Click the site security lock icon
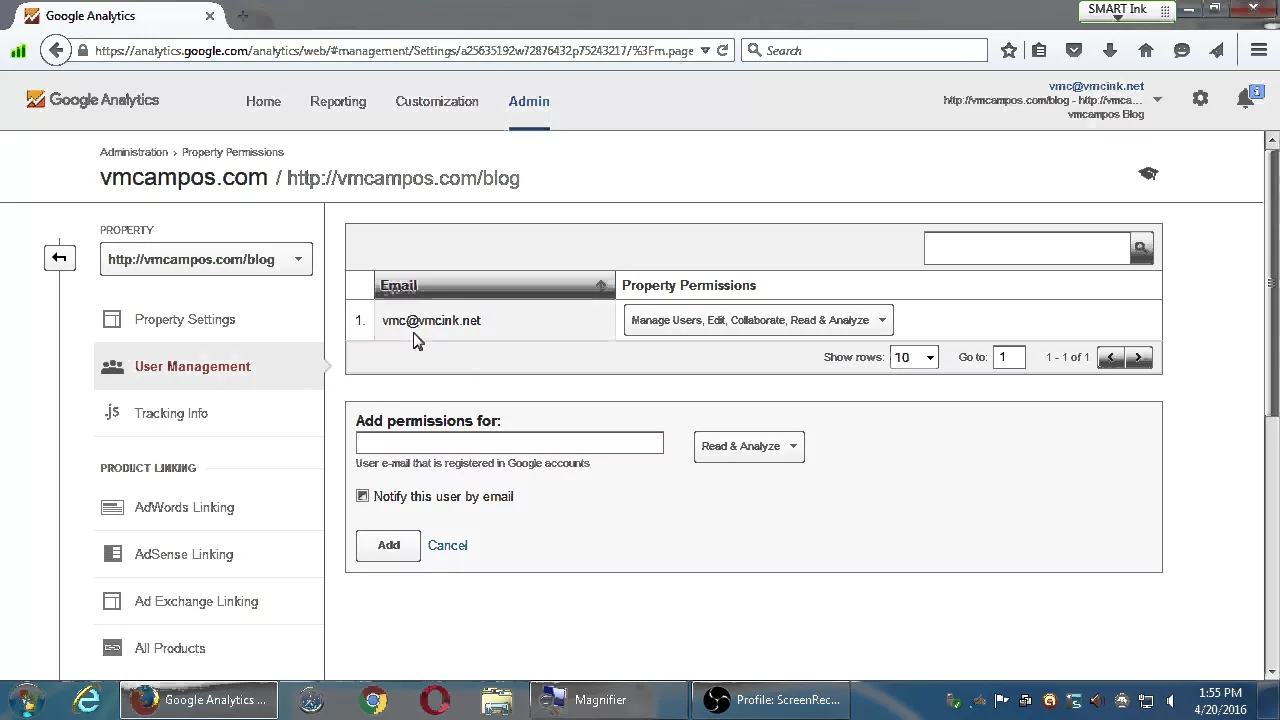The height and width of the screenshot is (720, 1280). click(84, 50)
